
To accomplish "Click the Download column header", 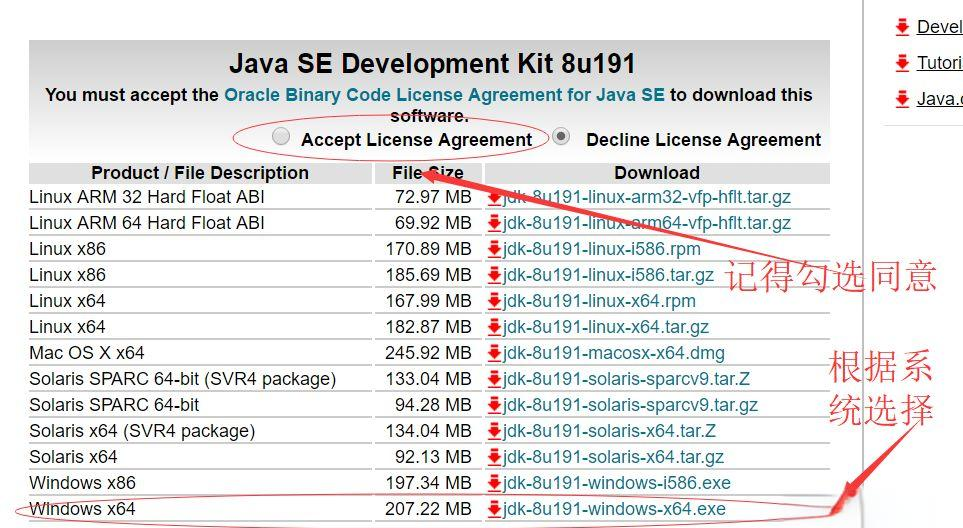I will click(657, 173).
